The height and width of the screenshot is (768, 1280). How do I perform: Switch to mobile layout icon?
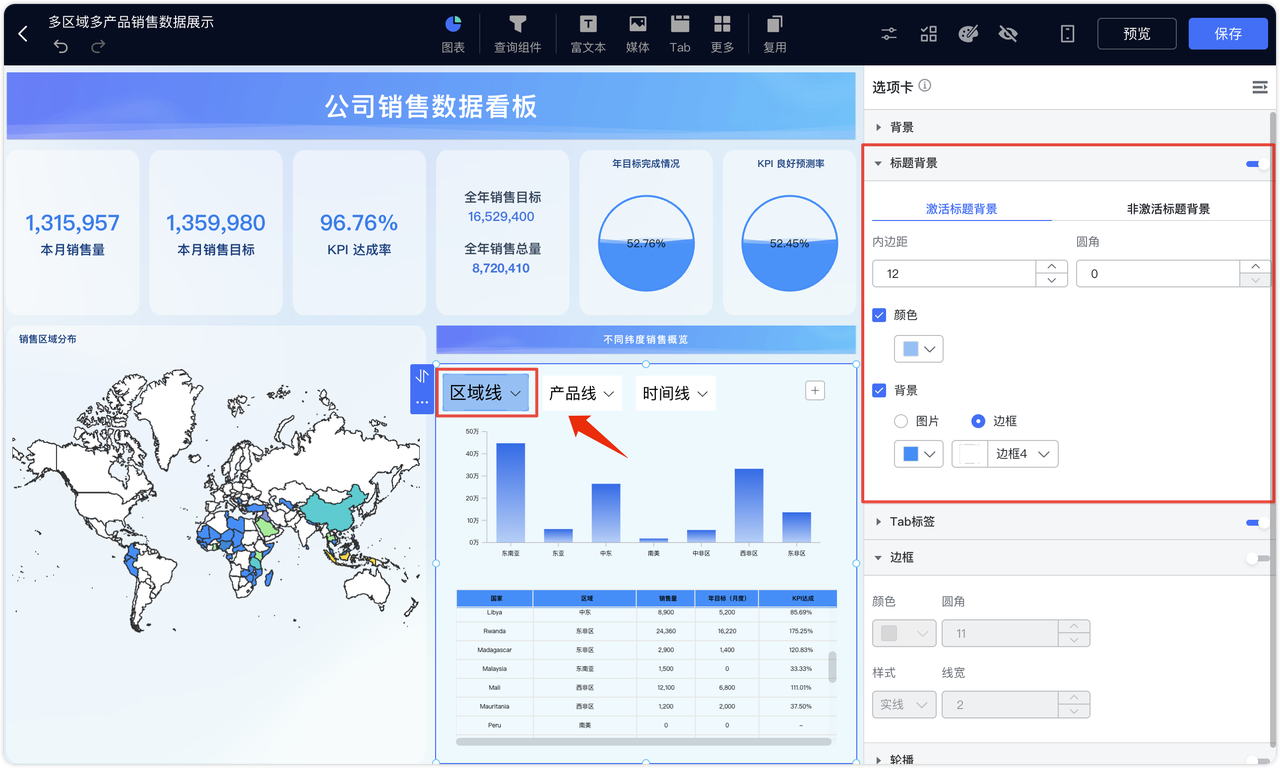pos(1068,34)
